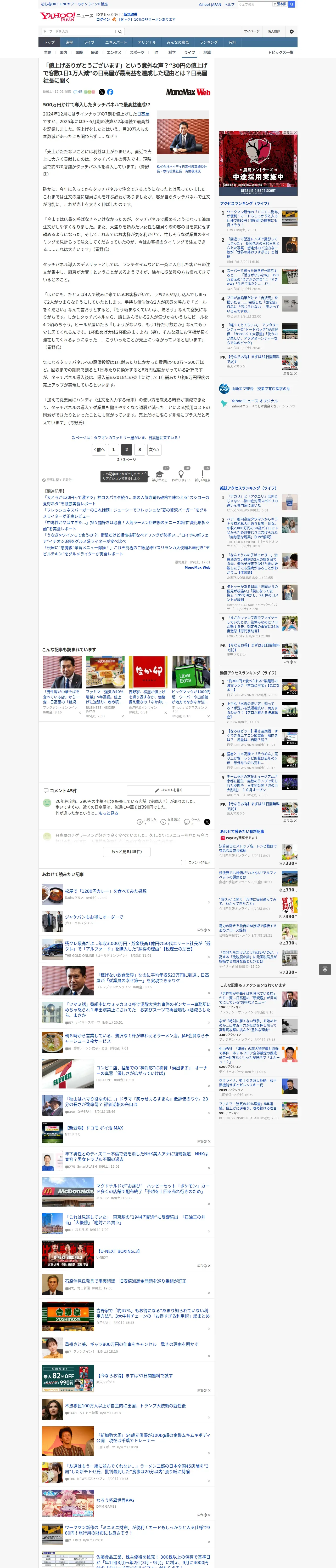This screenshot has height=1568, width=336.
Task: Open the ランキング navigation tab
Action: click(x=209, y=43)
